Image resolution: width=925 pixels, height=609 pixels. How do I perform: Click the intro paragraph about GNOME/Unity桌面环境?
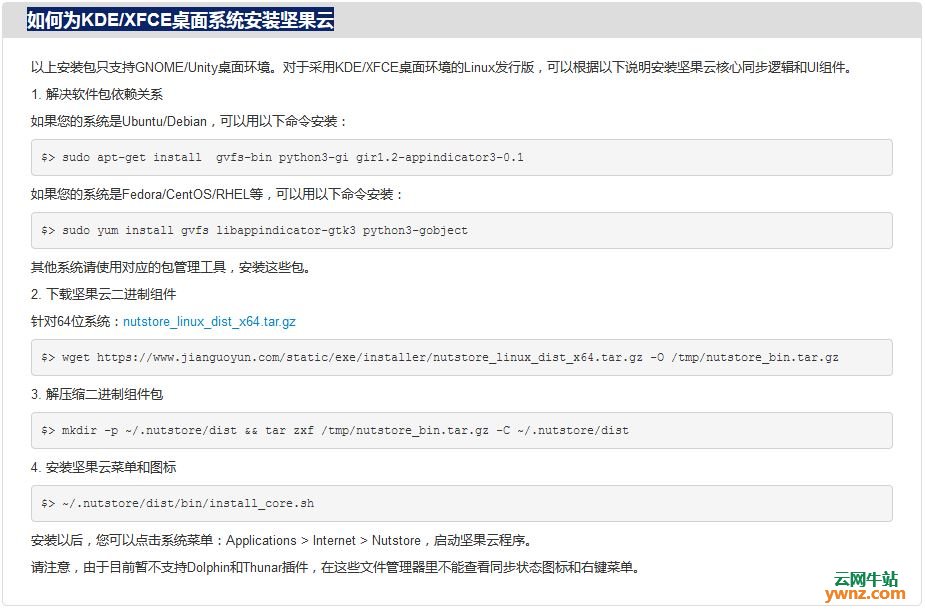pos(442,67)
